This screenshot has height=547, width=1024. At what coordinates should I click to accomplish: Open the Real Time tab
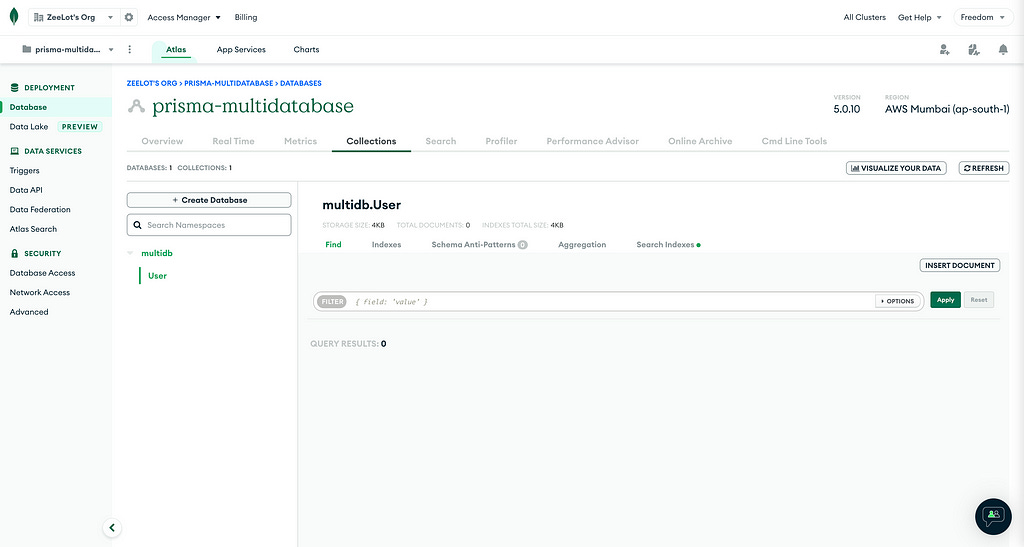[233, 141]
